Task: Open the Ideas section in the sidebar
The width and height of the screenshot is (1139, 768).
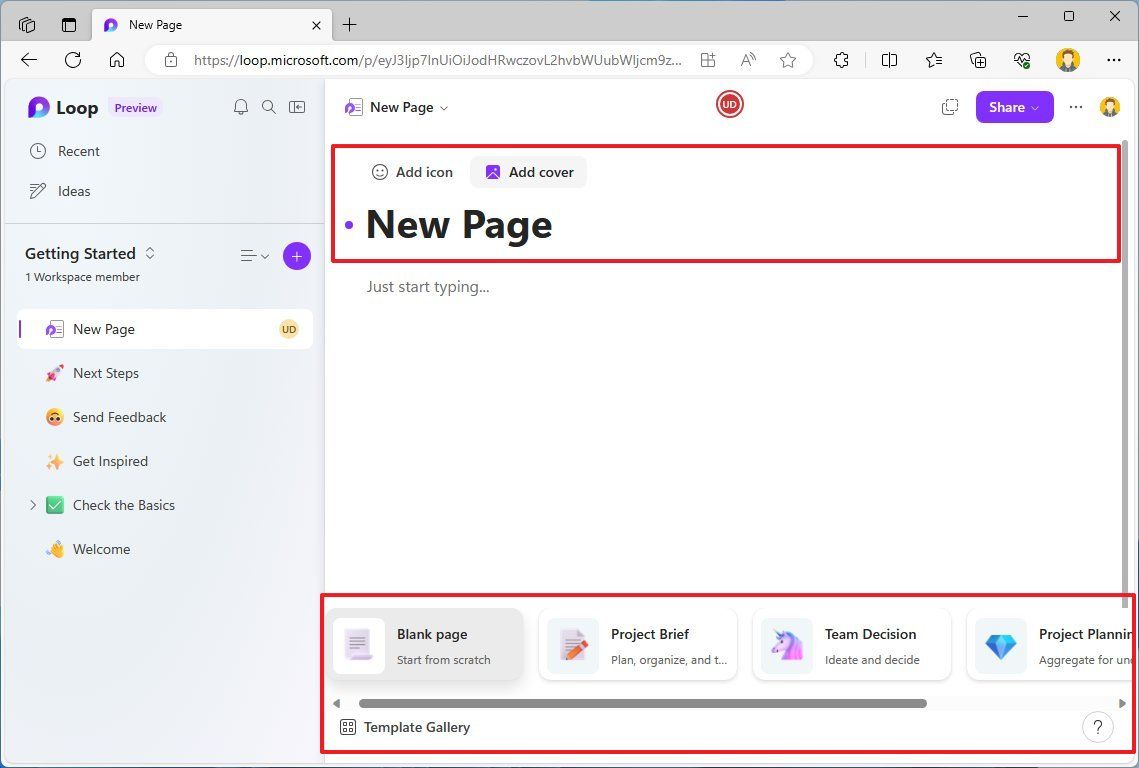Action: (x=71, y=191)
